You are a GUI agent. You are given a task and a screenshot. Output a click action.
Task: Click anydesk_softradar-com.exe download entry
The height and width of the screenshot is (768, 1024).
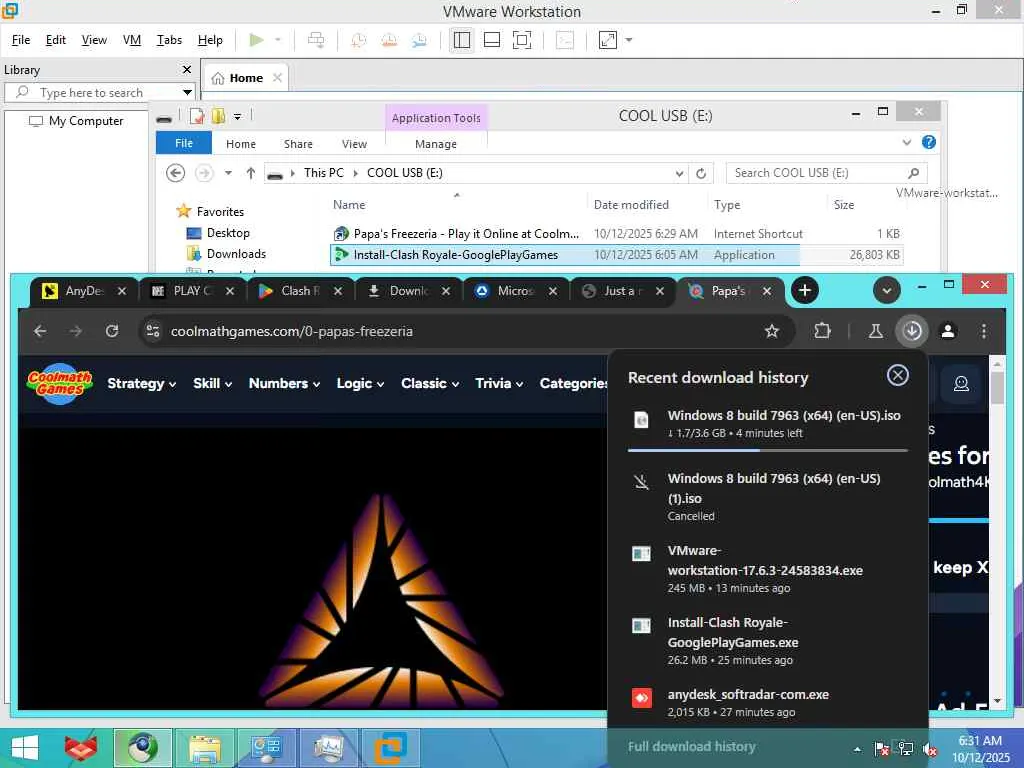click(768, 703)
